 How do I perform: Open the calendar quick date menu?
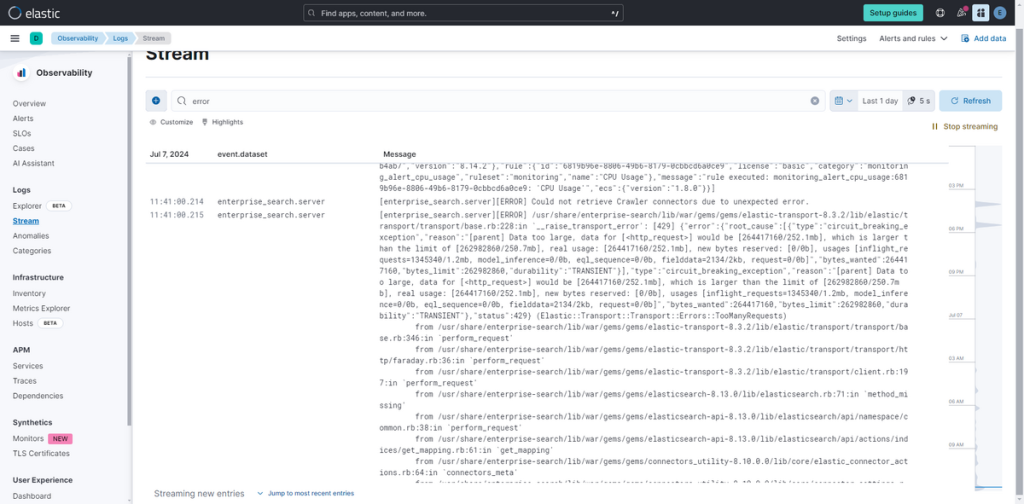(x=842, y=101)
